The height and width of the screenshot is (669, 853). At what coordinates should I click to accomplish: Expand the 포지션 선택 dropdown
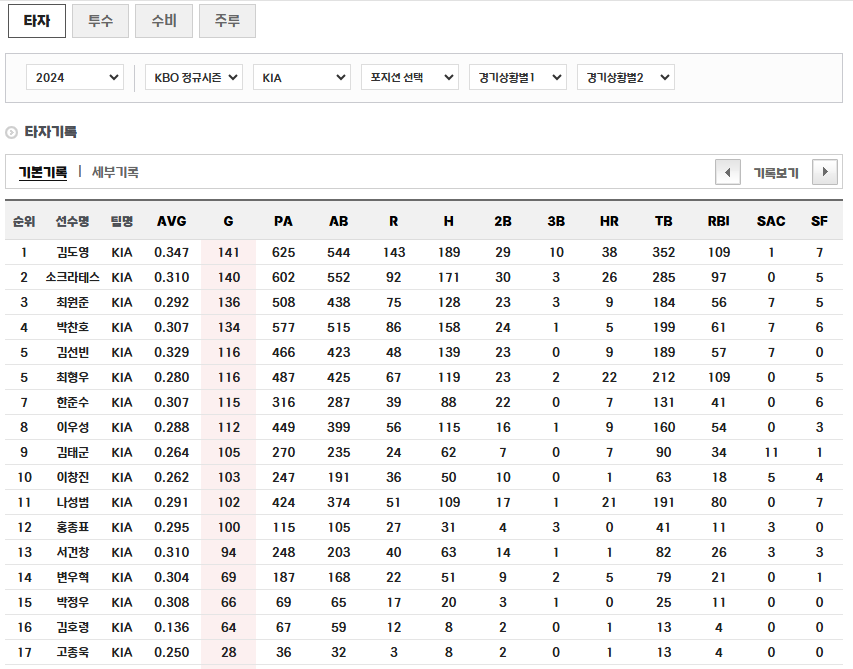(410, 77)
